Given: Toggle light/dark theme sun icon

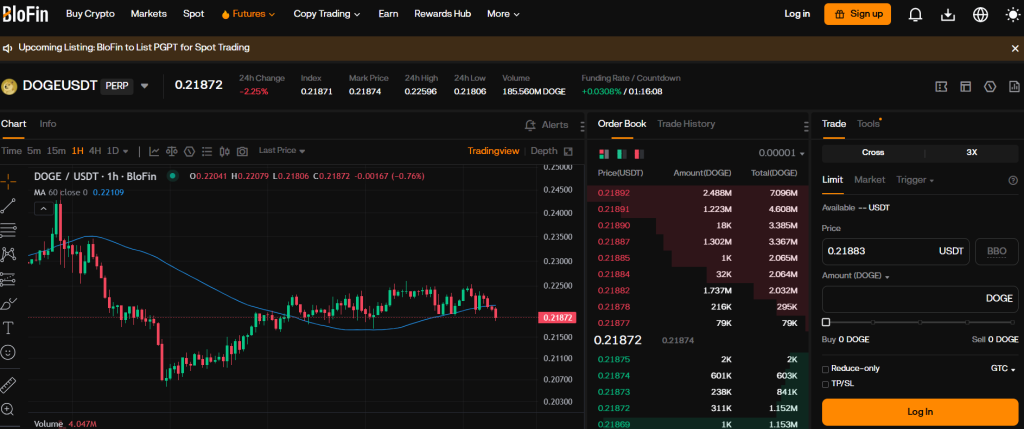Looking at the screenshot, I should pyautogui.click(x=1012, y=14).
